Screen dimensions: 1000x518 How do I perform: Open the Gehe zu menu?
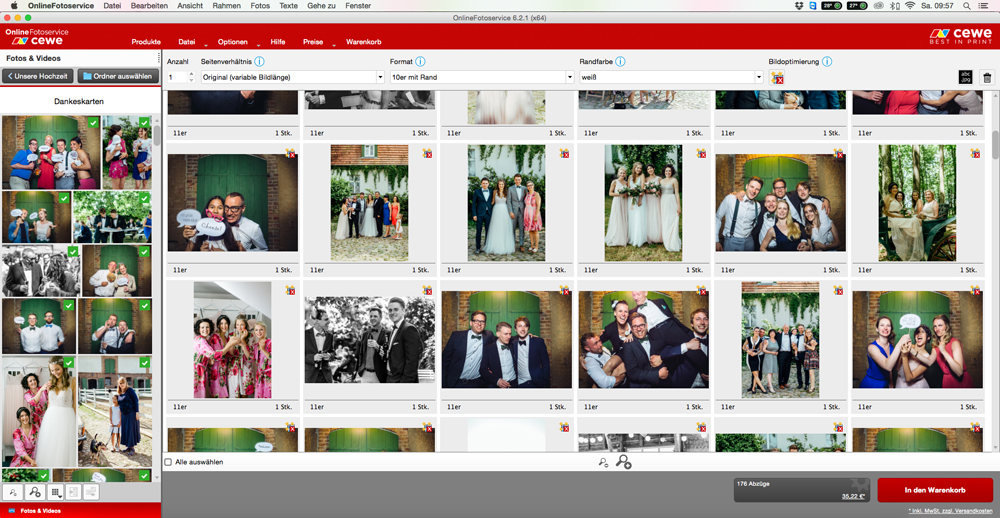coord(321,6)
